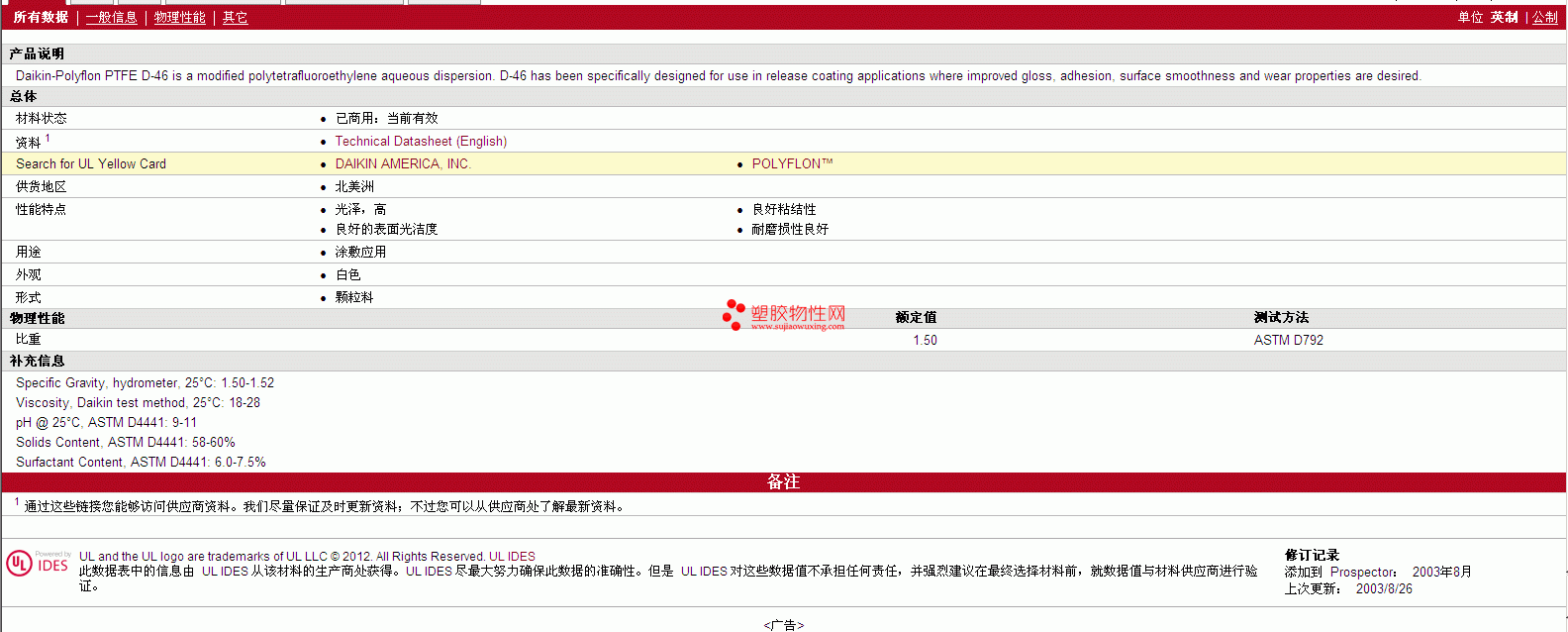Click the 颗粒料 form value
Screen dimensions: 1568x632
pyautogui.click(x=354, y=298)
